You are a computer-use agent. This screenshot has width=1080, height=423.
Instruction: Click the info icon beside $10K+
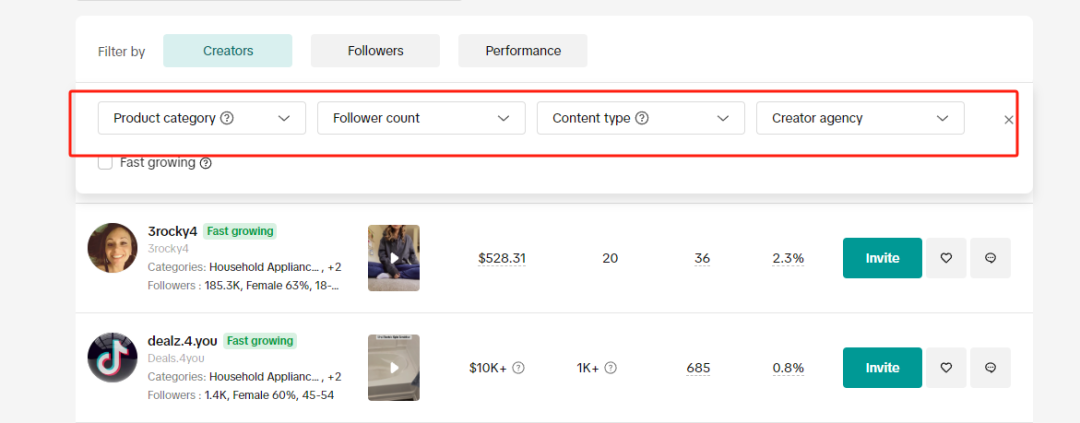[x=519, y=368]
